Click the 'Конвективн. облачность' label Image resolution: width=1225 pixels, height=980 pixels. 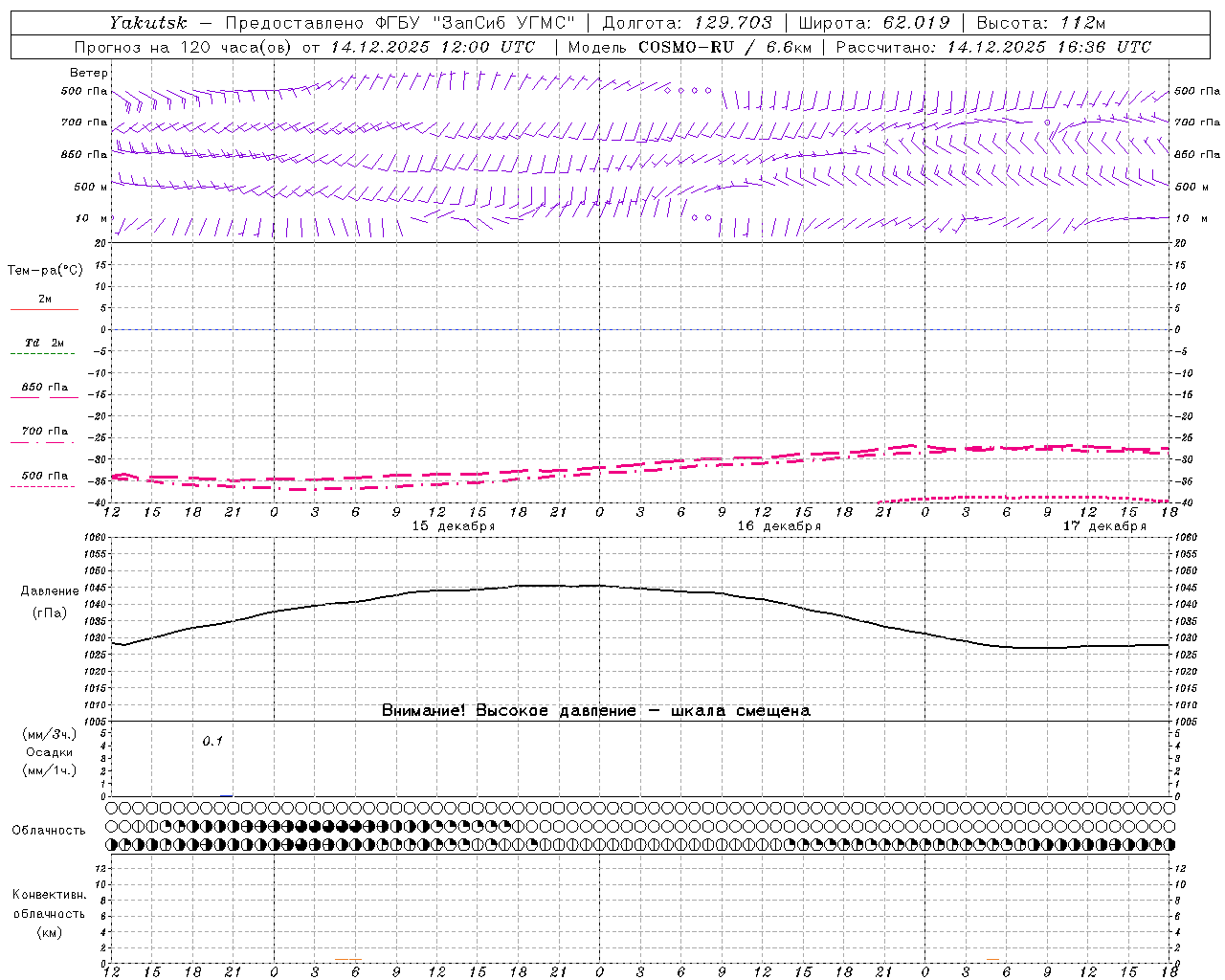click(x=49, y=903)
